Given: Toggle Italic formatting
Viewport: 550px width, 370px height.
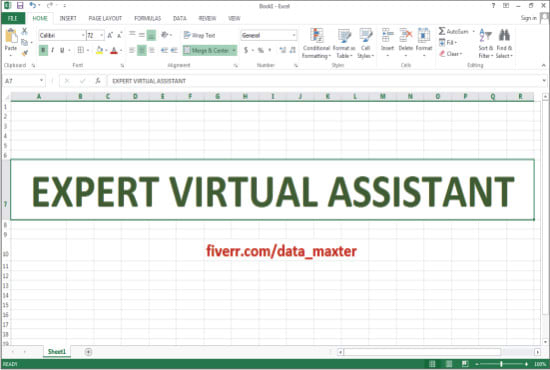Looking at the screenshot, I should [53, 50].
